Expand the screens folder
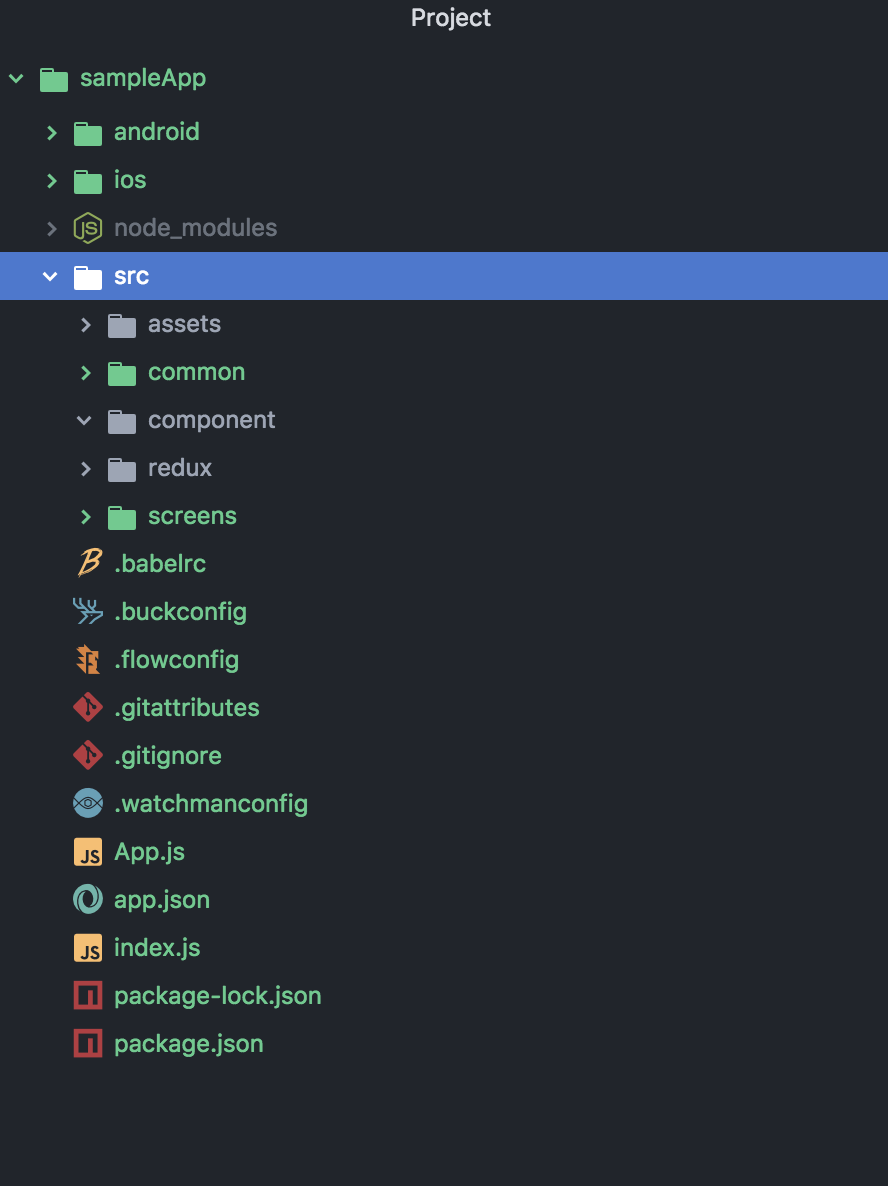This screenshot has width=888, height=1186. point(85,516)
